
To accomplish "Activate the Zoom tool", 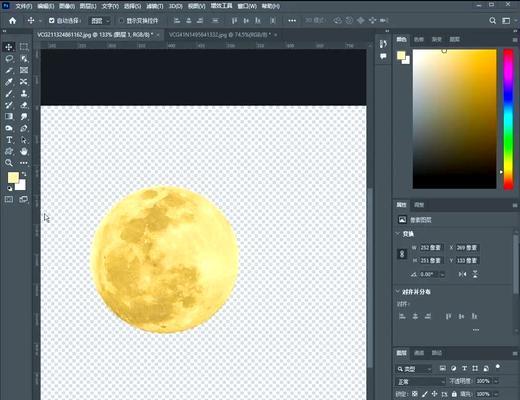I will pos(9,163).
